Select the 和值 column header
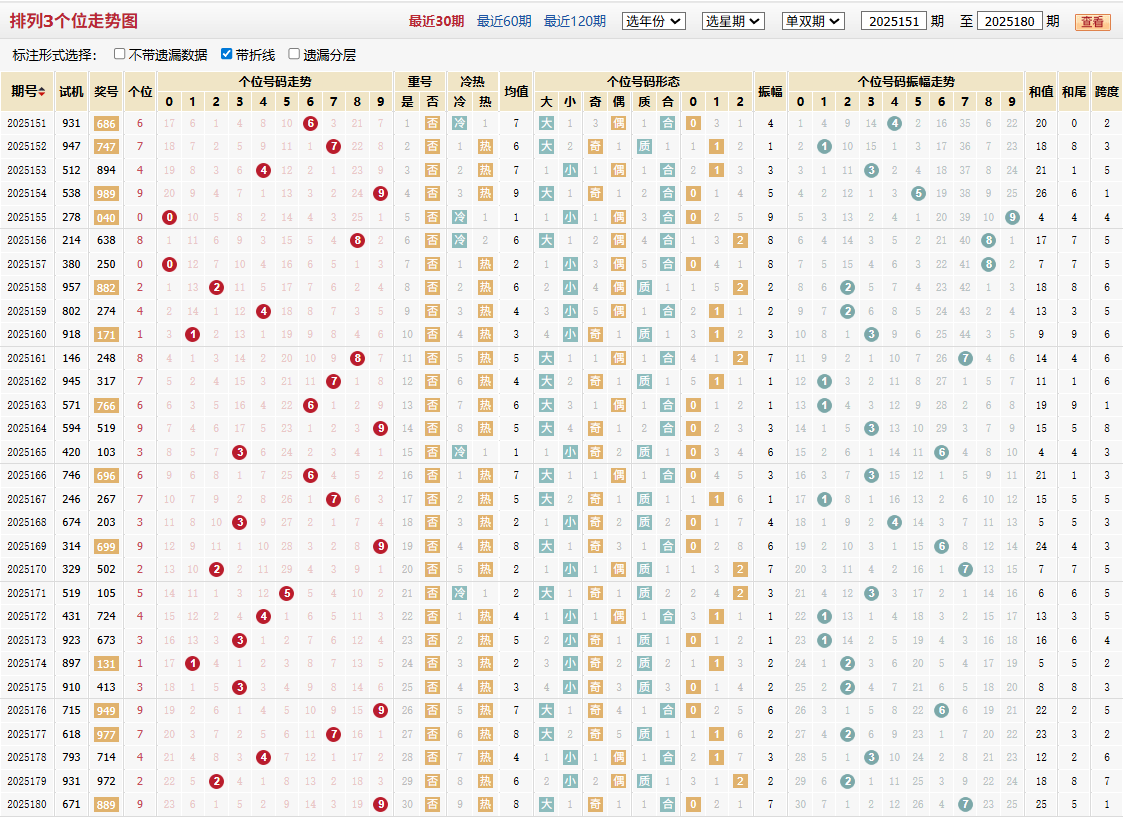This screenshot has height=817, width=1123. click(x=1041, y=91)
